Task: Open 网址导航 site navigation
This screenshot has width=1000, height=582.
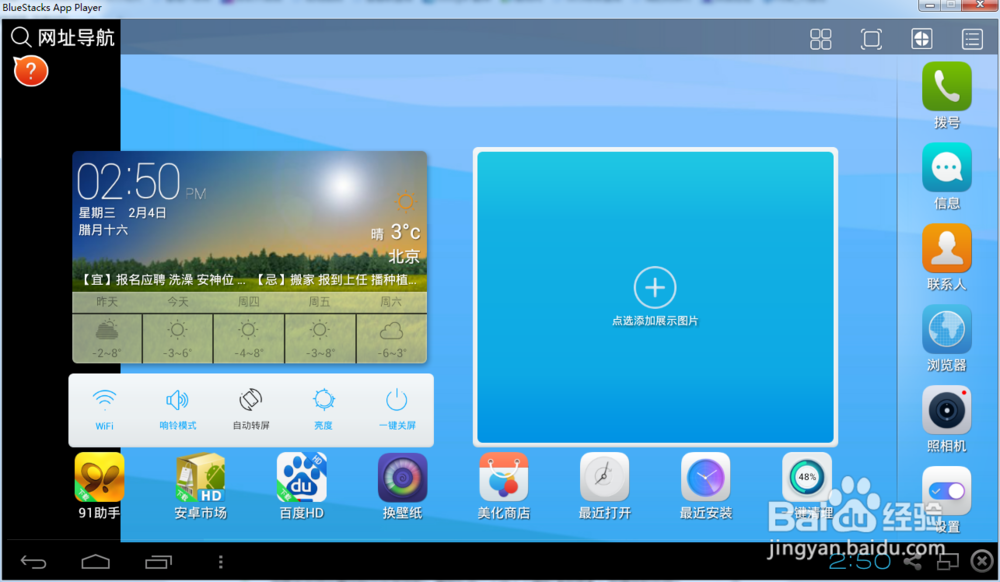Action: pyautogui.click(x=76, y=38)
